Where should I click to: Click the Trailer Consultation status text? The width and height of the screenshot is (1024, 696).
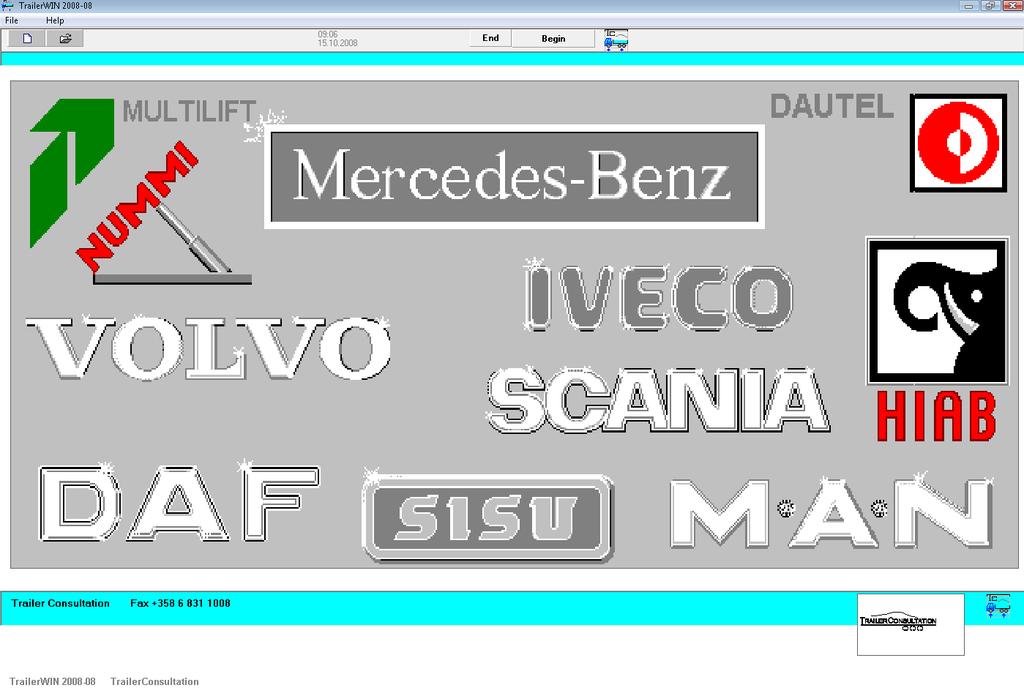pyautogui.click(x=61, y=603)
